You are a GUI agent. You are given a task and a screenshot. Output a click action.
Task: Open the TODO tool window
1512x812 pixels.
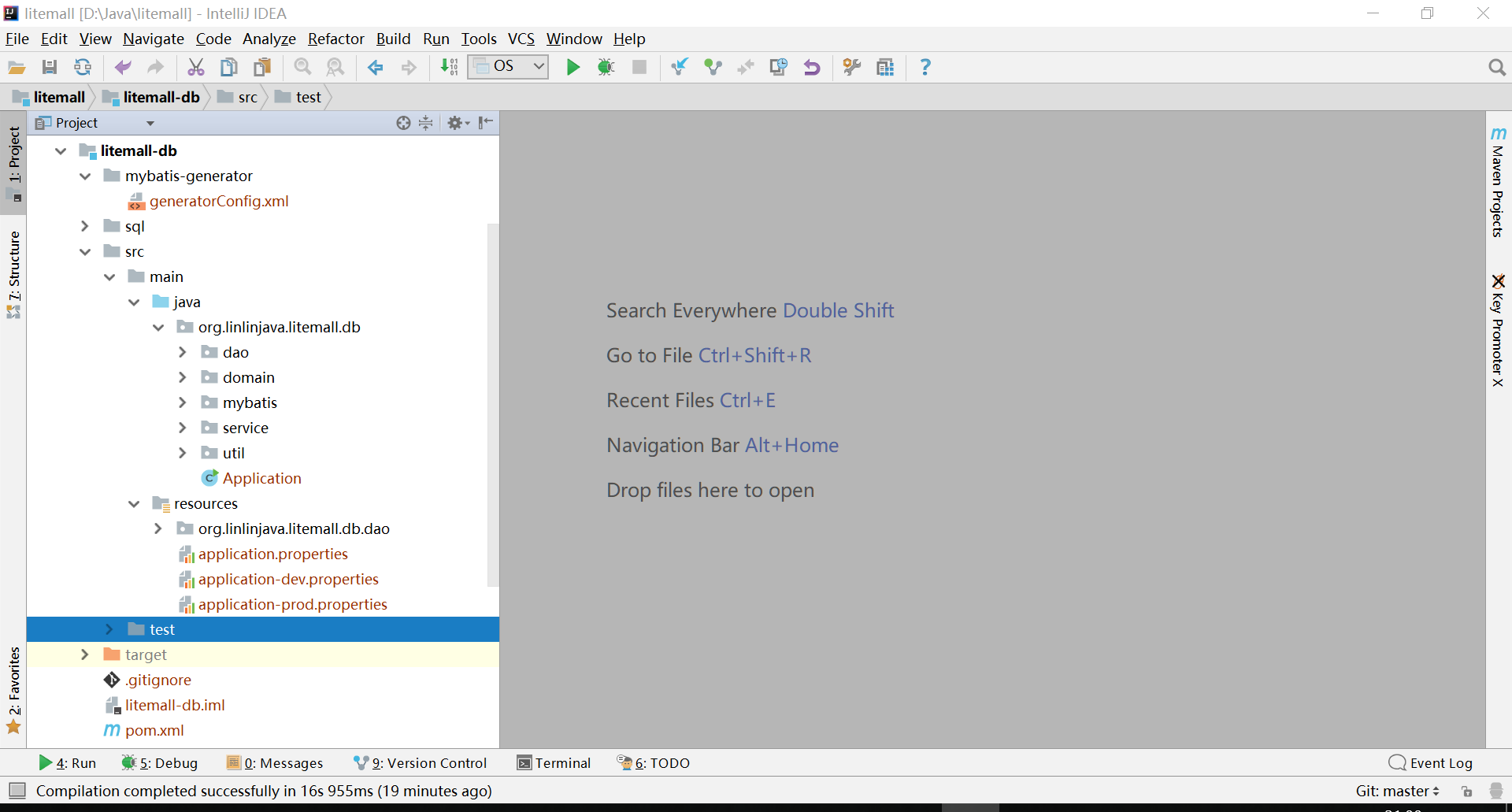click(x=653, y=762)
